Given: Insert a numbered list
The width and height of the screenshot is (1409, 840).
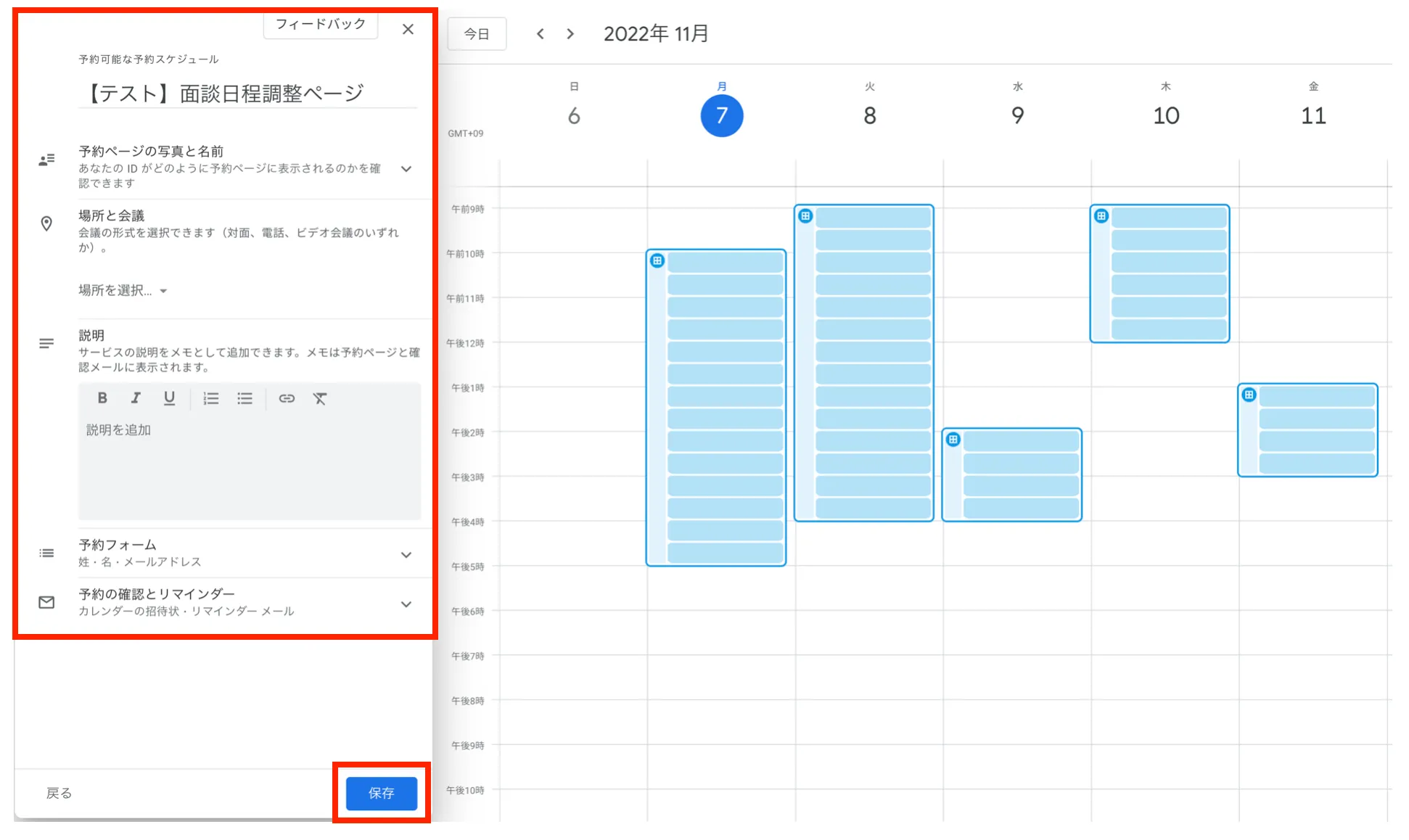Looking at the screenshot, I should (211, 398).
